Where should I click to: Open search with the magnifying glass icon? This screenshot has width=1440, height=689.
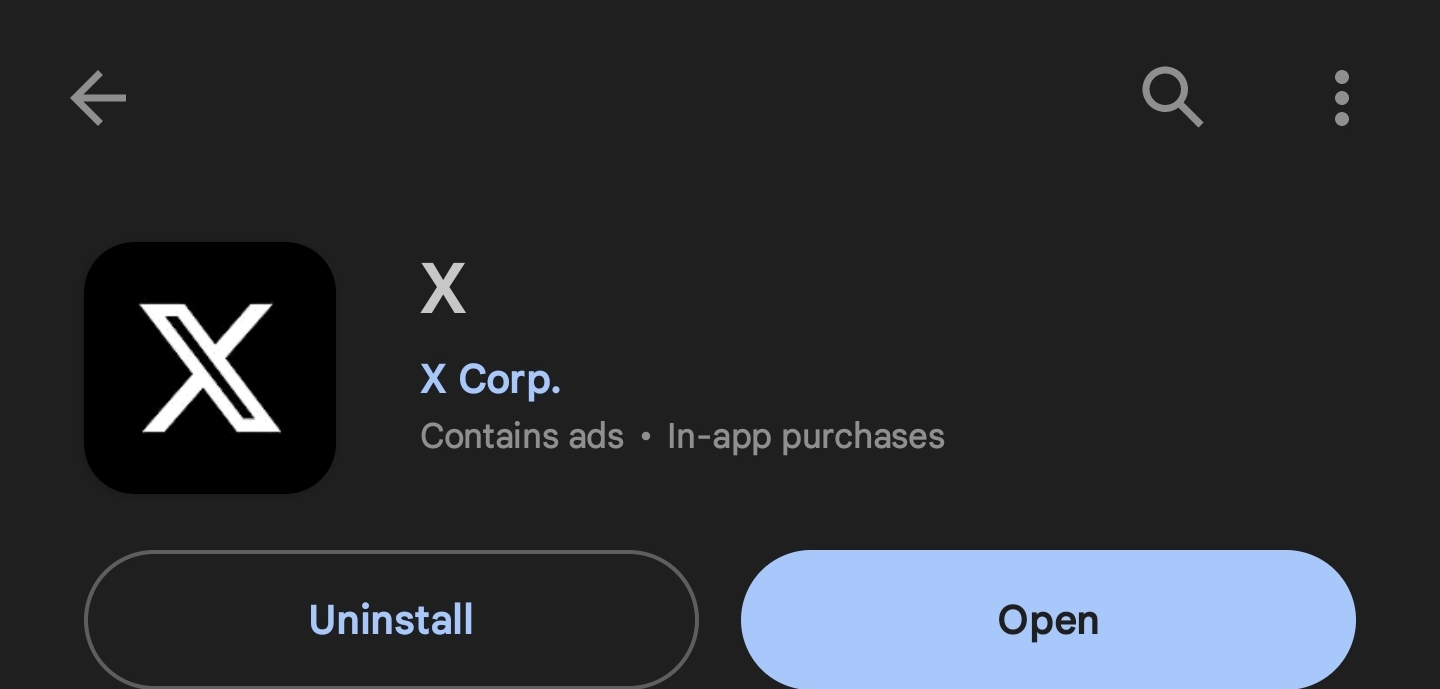tap(1172, 98)
